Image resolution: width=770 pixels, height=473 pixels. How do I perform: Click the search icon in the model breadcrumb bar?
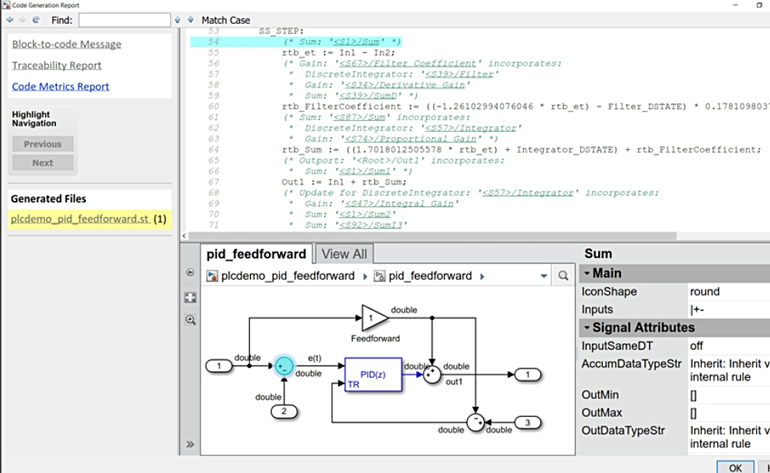(x=564, y=276)
